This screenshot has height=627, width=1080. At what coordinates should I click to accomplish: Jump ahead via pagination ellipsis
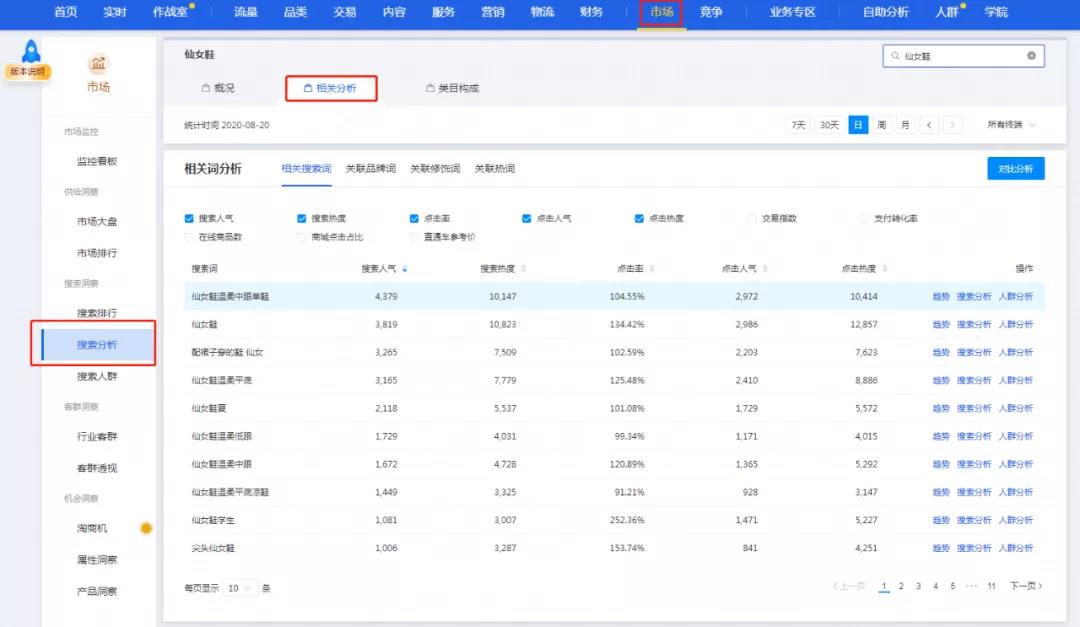pos(972,586)
